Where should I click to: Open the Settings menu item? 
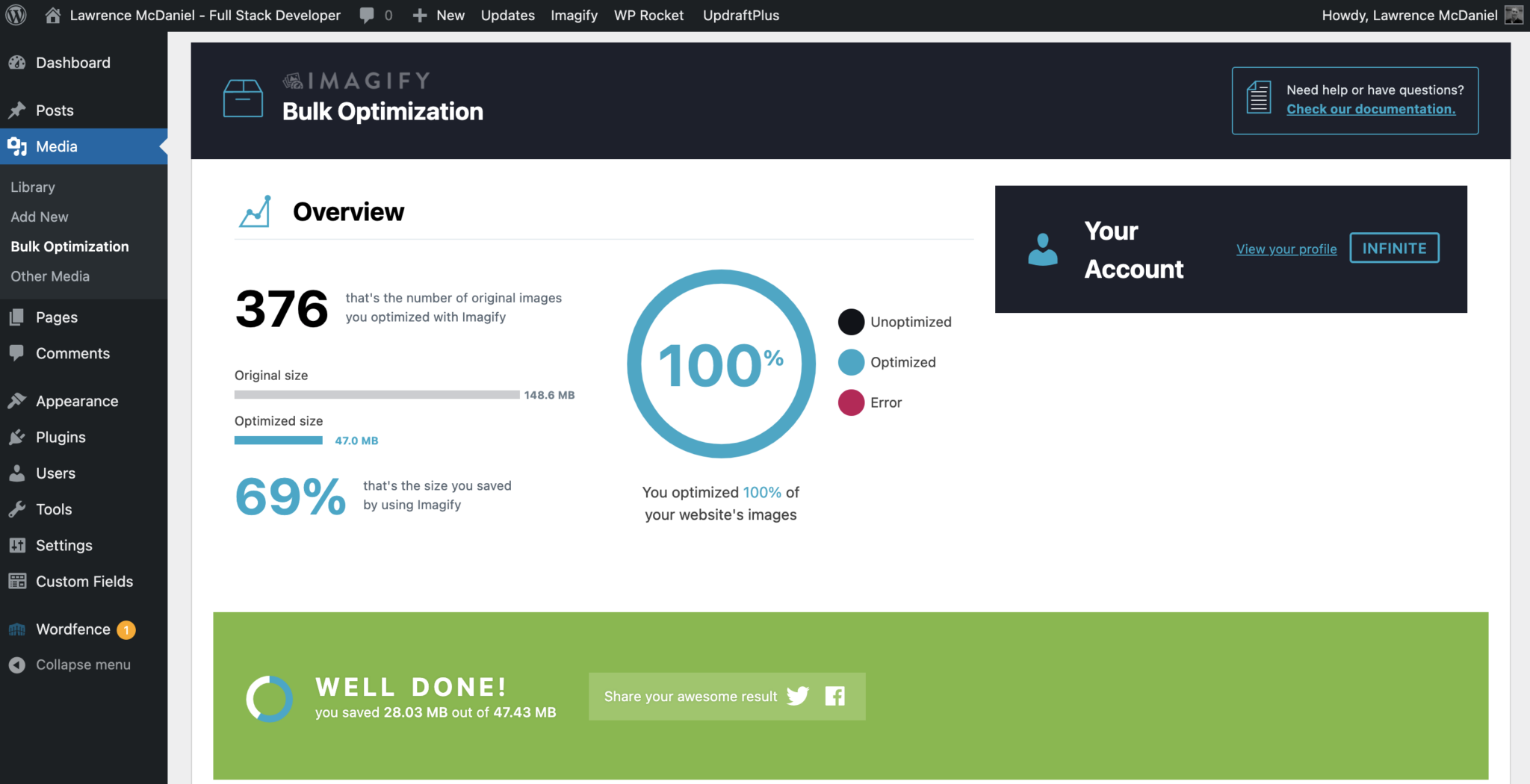[x=64, y=545]
